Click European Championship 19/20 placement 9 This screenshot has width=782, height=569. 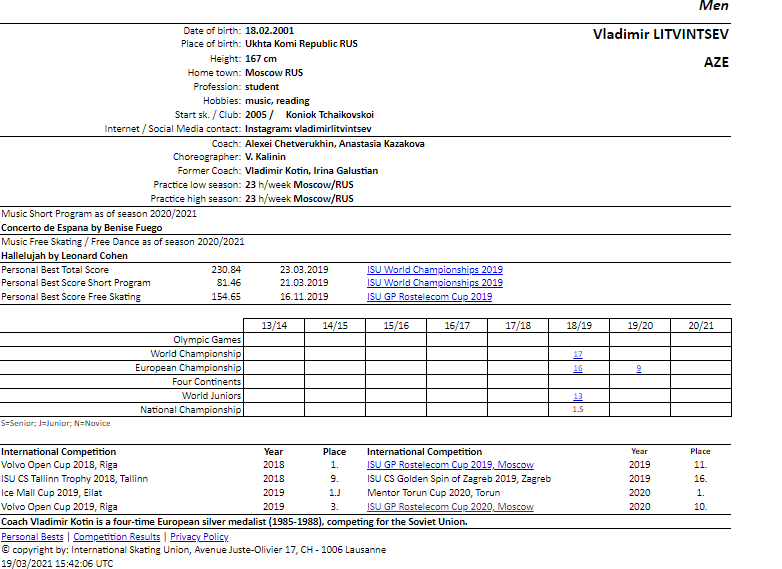pyautogui.click(x=639, y=368)
